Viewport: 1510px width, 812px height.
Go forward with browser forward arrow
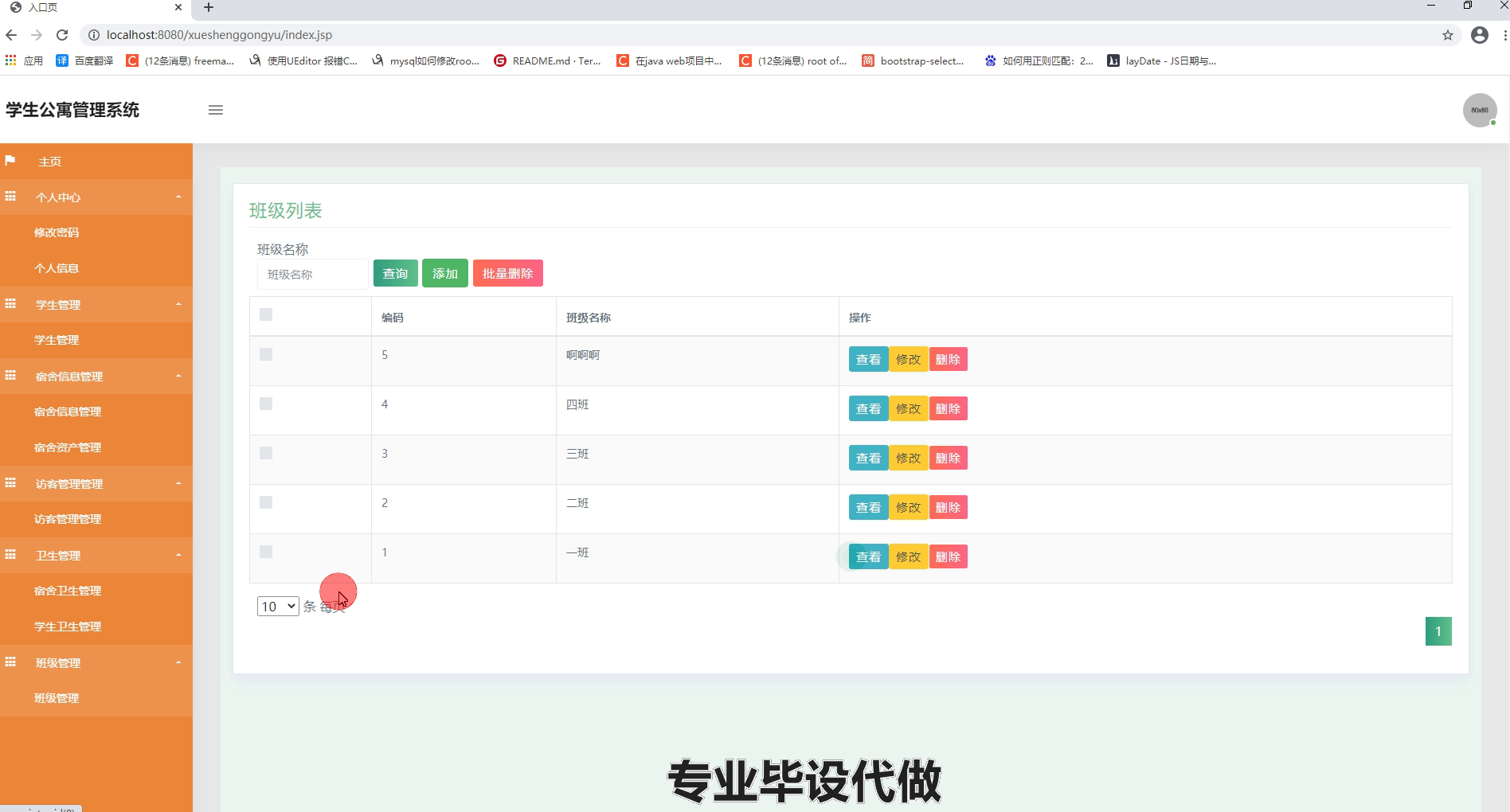click(x=37, y=35)
